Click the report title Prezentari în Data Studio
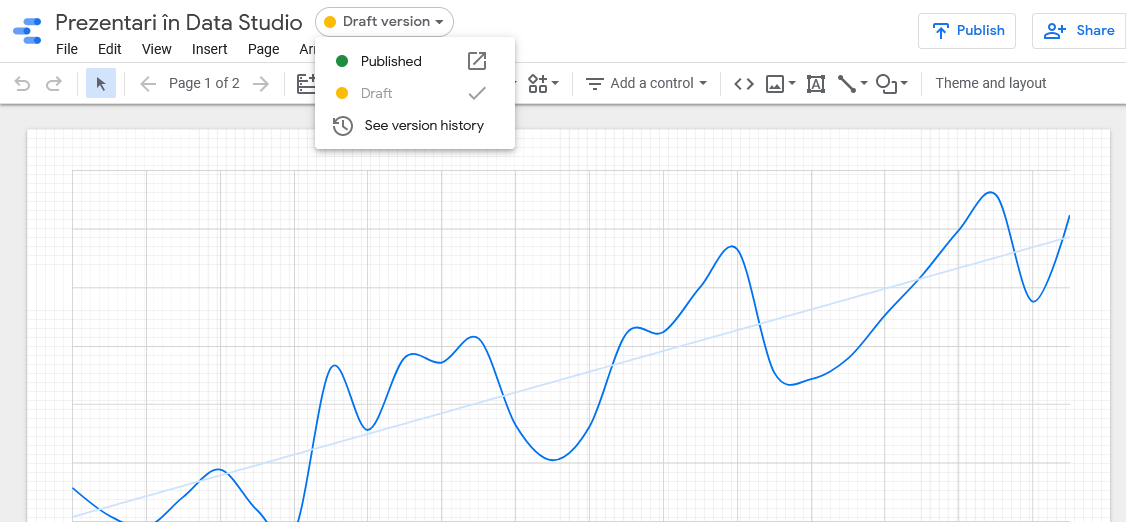The image size is (1126, 522). 179,22
